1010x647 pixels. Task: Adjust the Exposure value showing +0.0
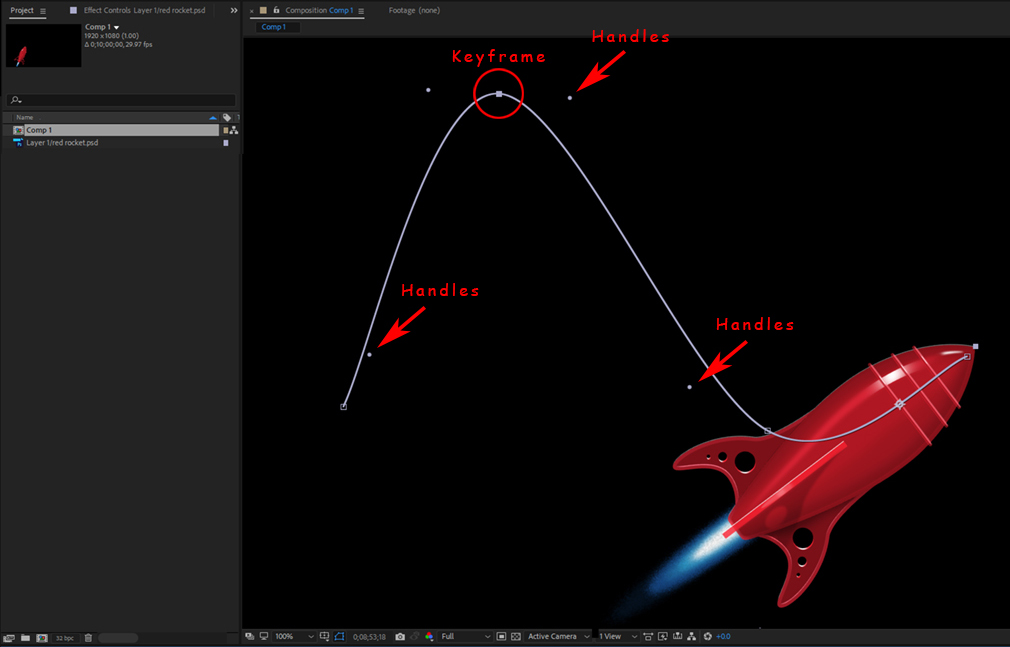(x=723, y=636)
